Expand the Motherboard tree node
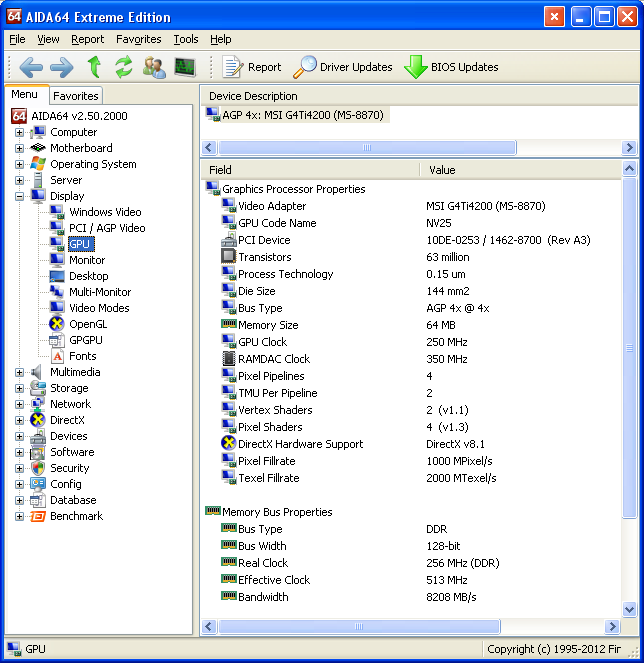Viewport: 644px width, 663px height. coord(19,148)
